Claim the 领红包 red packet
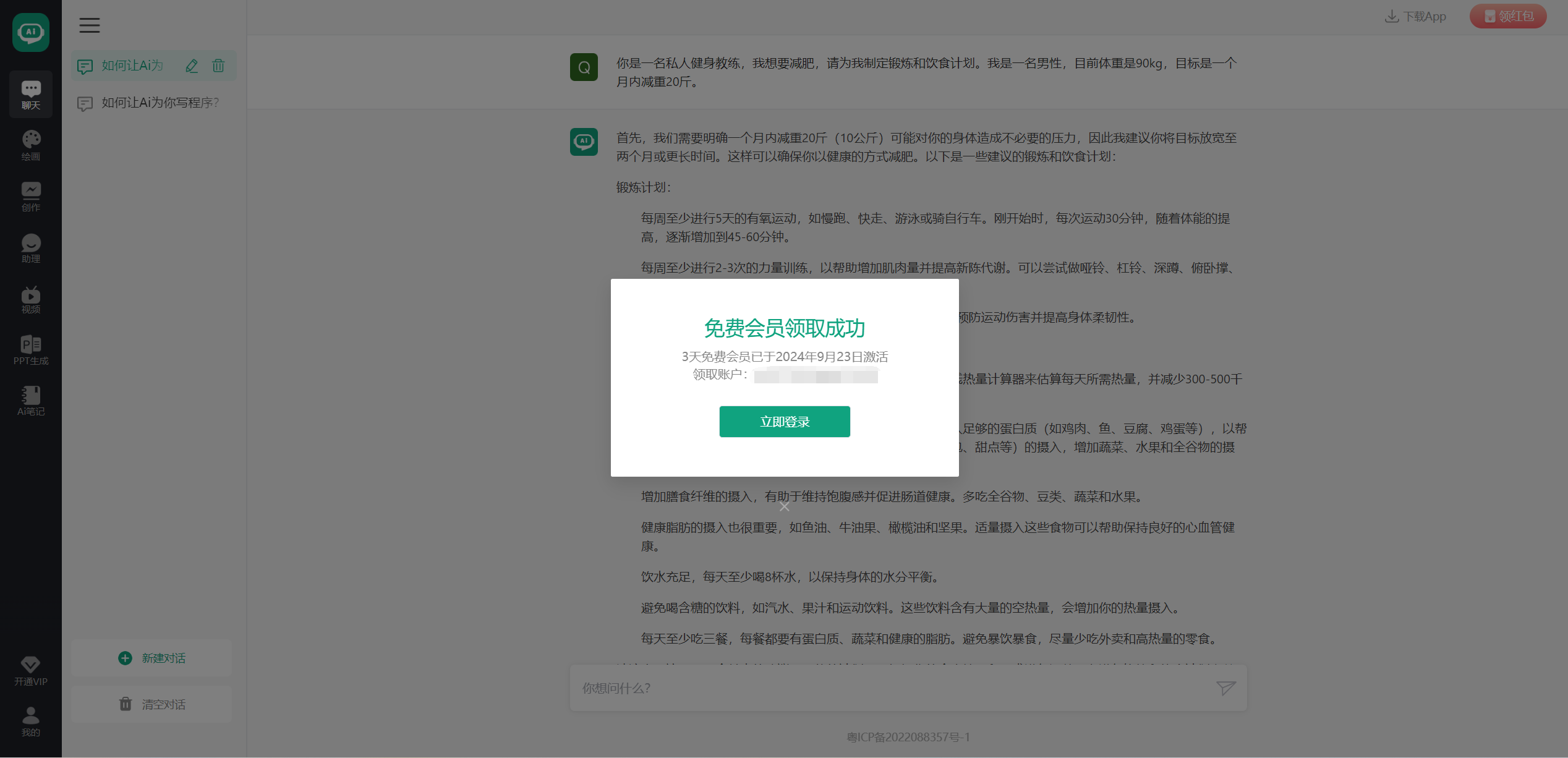Viewport: 1568px width, 758px height. pos(1507,16)
